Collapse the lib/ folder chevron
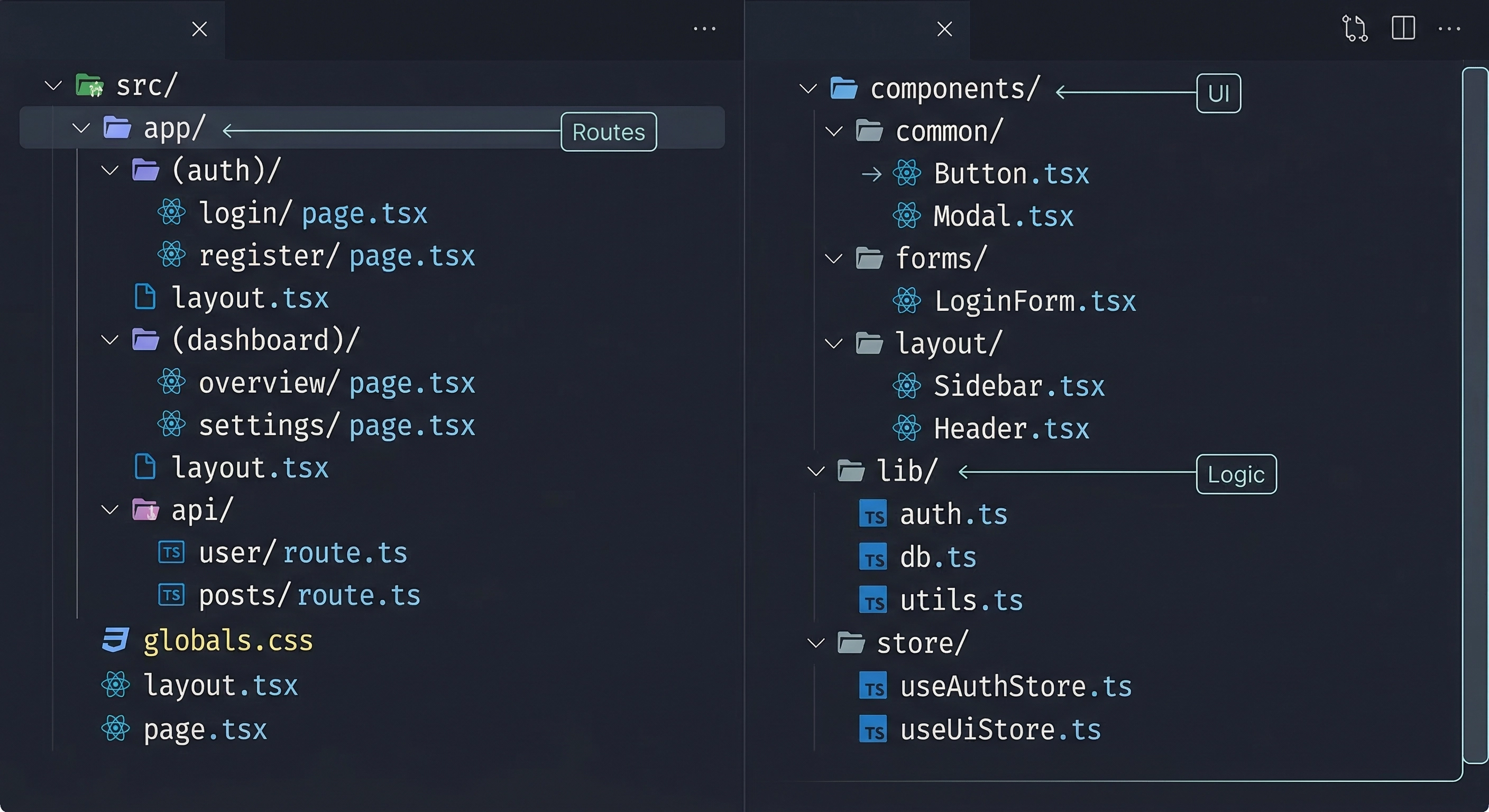Viewport: 1489px width, 812px height. point(815,471)
